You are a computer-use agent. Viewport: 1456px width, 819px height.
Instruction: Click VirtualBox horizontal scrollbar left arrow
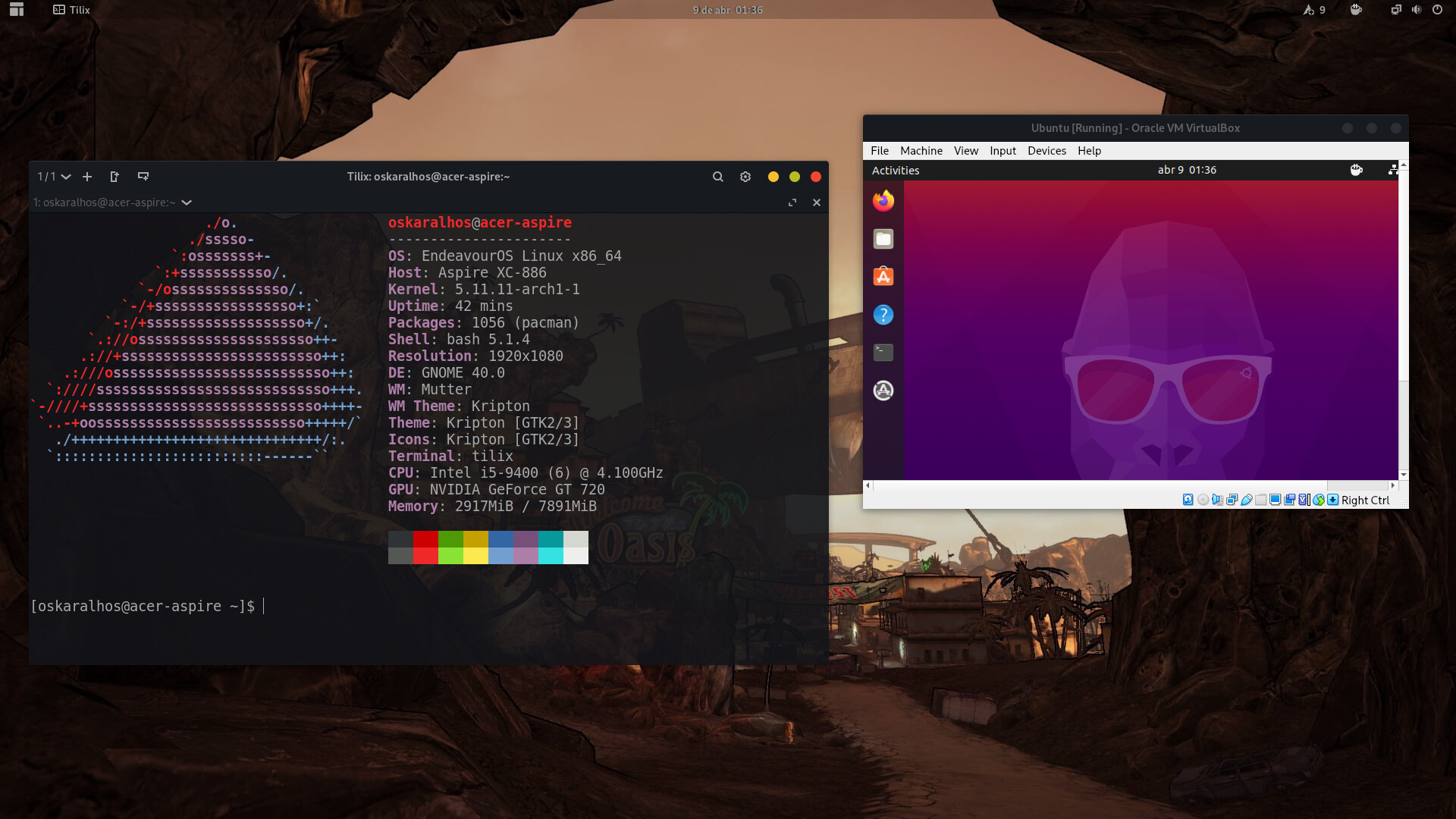tap(868, 485)
